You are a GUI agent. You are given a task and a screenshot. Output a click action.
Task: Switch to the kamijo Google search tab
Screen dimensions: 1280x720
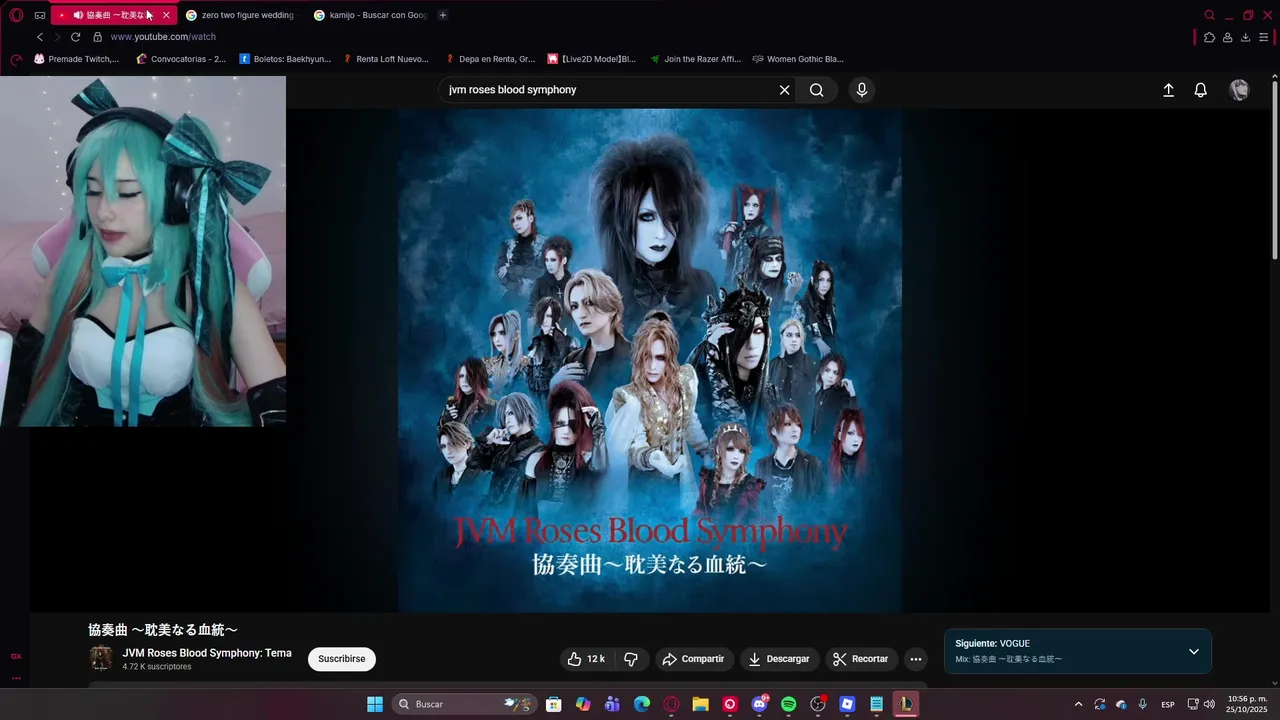coord(370,15)
